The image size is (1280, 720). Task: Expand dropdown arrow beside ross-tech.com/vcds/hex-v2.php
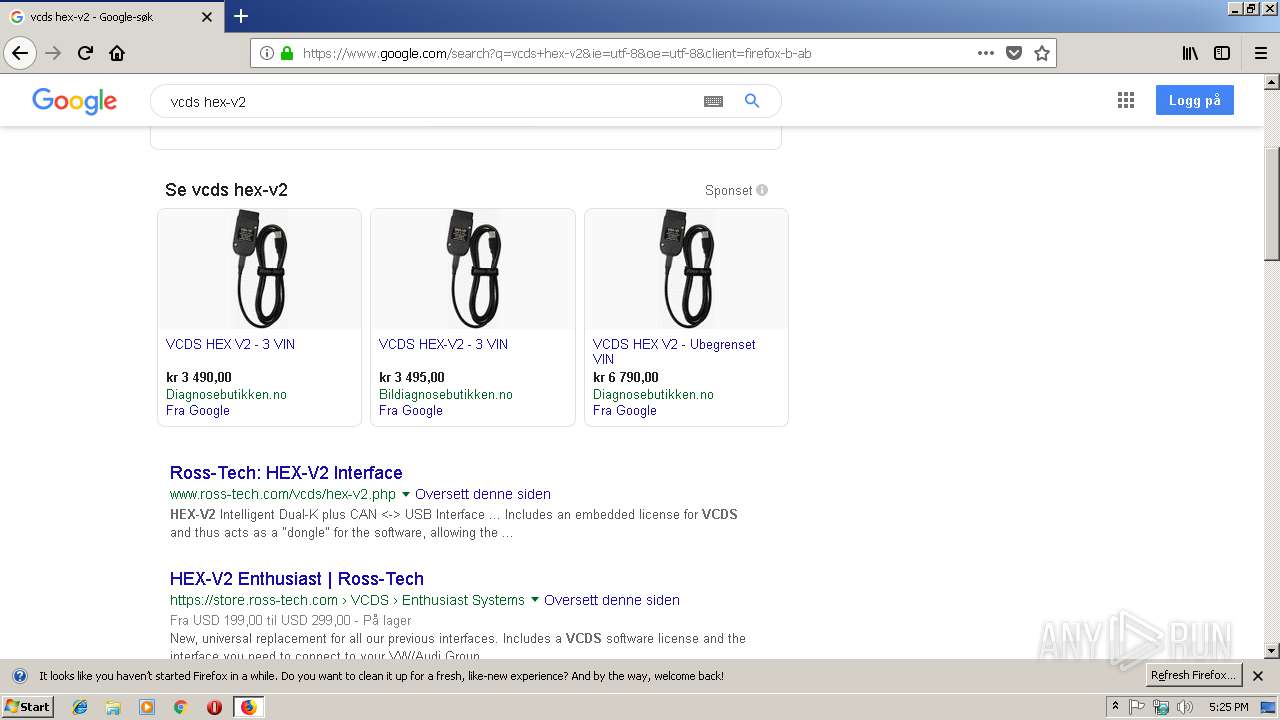pyautogui.click(x=406, y=494)
